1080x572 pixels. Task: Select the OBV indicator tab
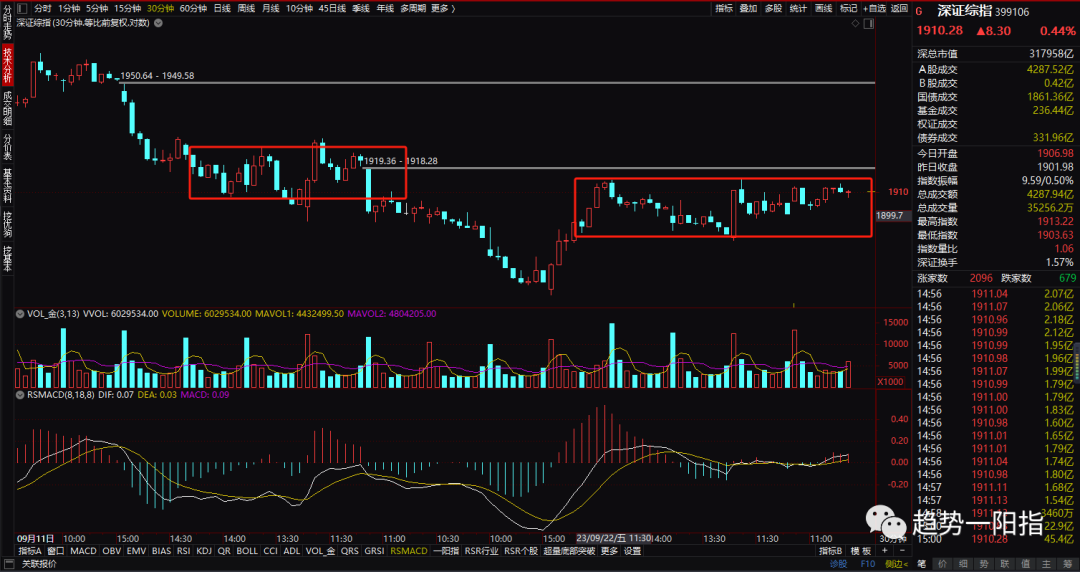click(112, 551)
